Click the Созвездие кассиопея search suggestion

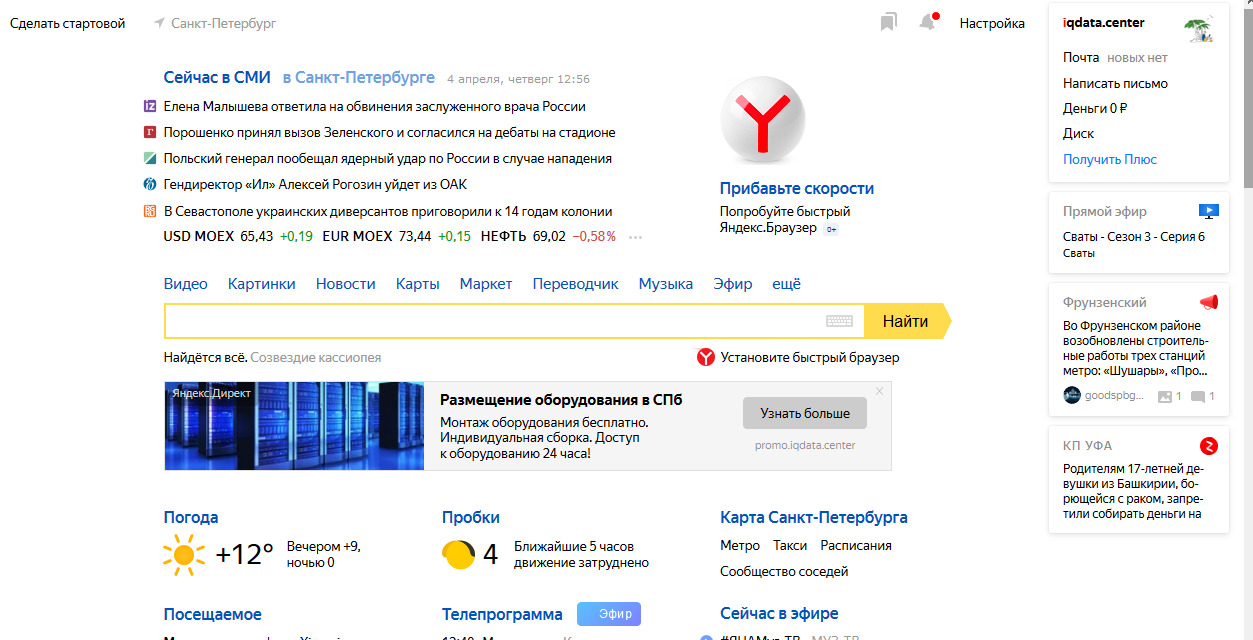click(316, 357)
